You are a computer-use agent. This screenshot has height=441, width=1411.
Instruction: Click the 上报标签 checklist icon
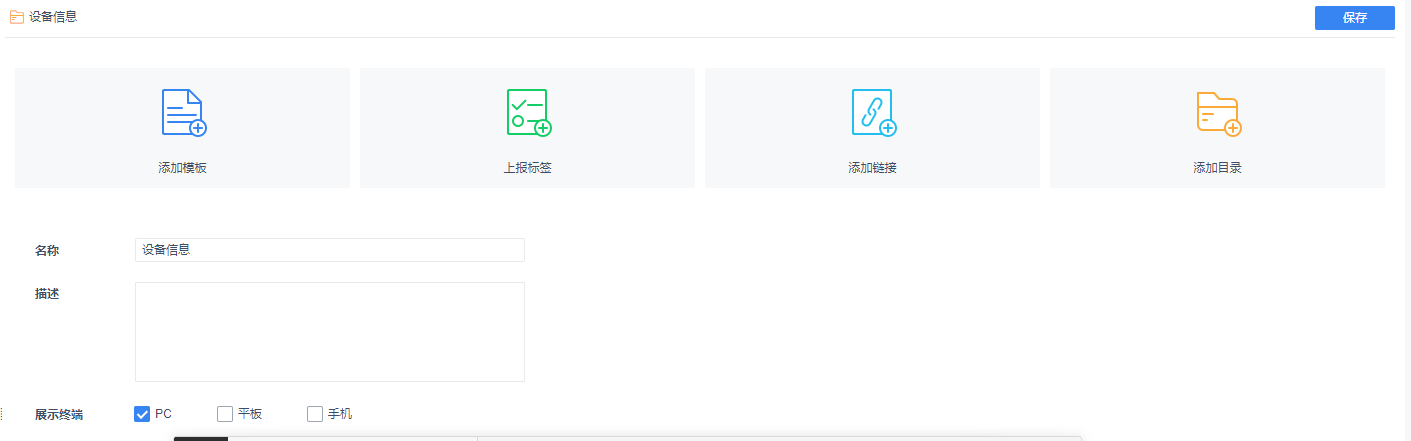pos(529,112)
